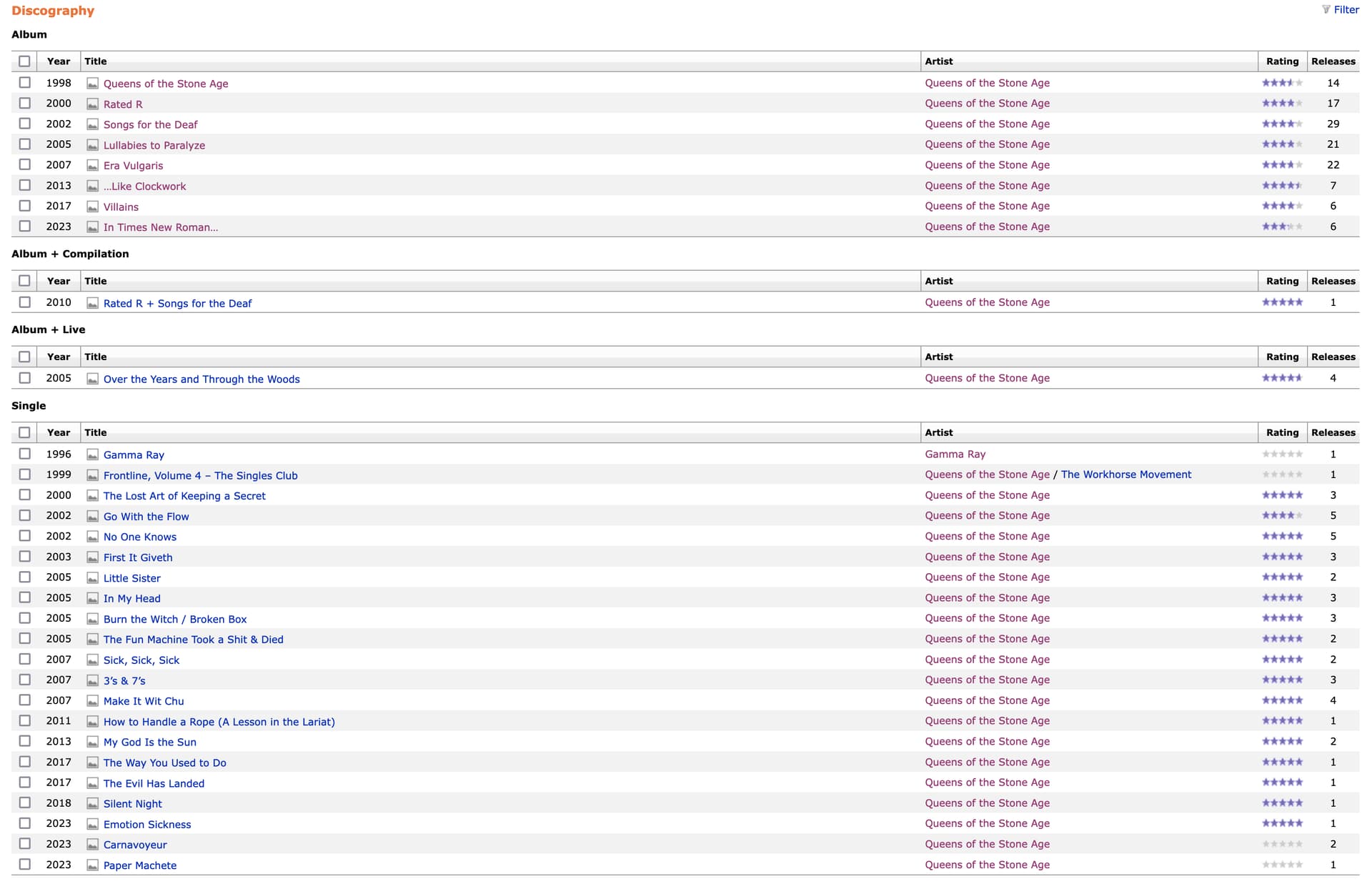Click star rating for In Times New Roman…
The height and width of the screenshot is (884, 1372).
(1282, 227)
